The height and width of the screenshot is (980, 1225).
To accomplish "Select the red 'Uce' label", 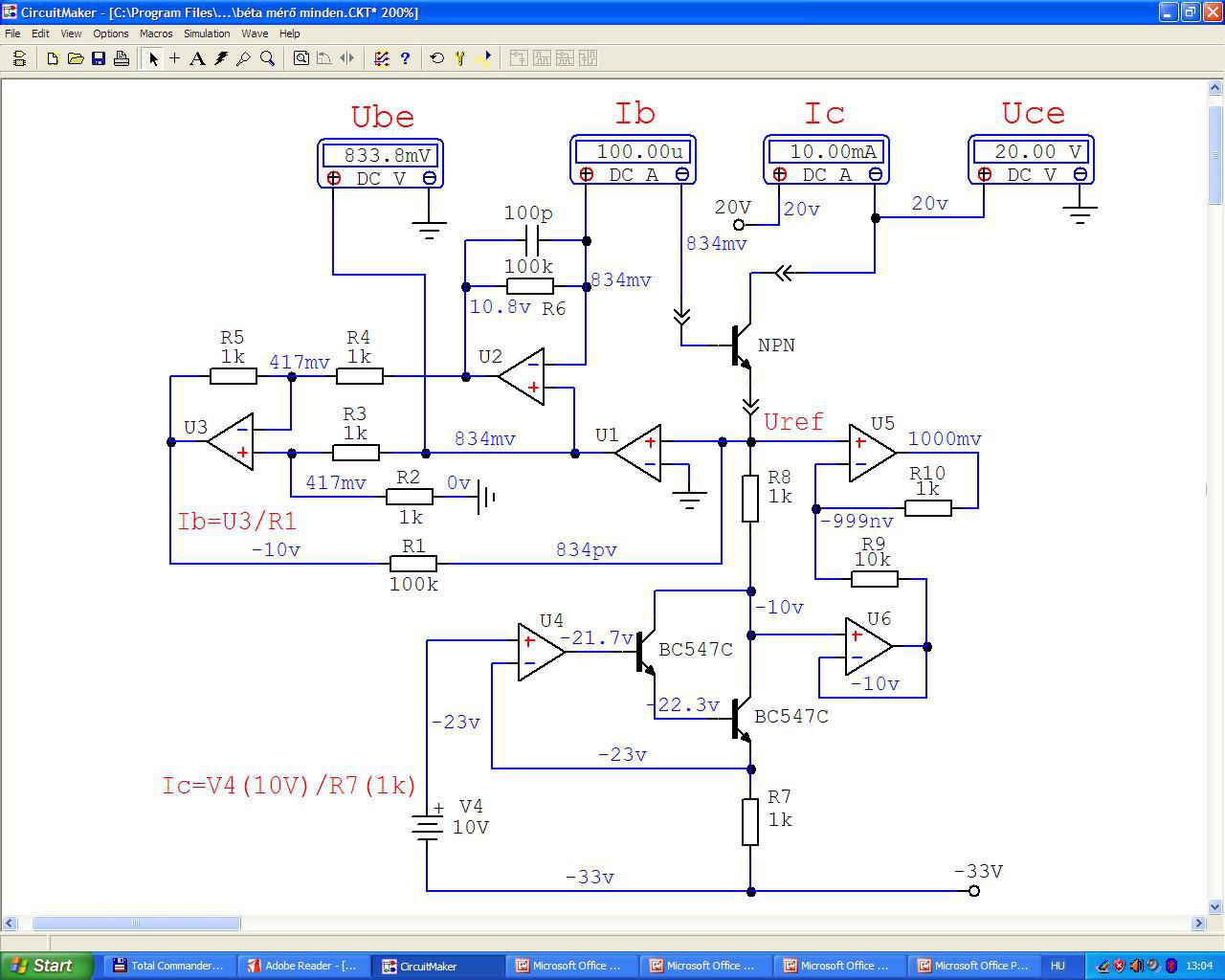I will pos(1034,113).
